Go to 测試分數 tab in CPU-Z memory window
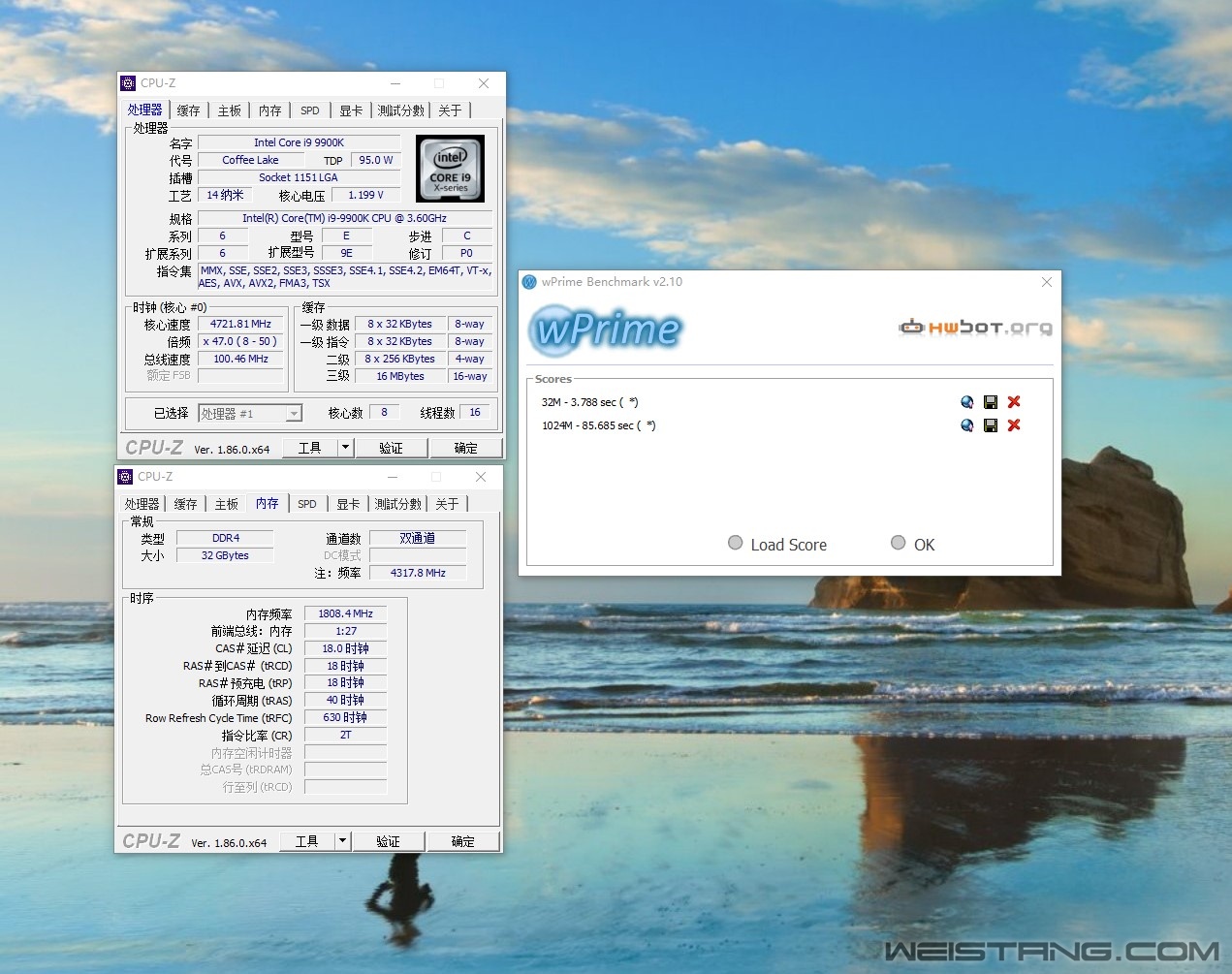The image size is (1232, 974). coord(398,504)
